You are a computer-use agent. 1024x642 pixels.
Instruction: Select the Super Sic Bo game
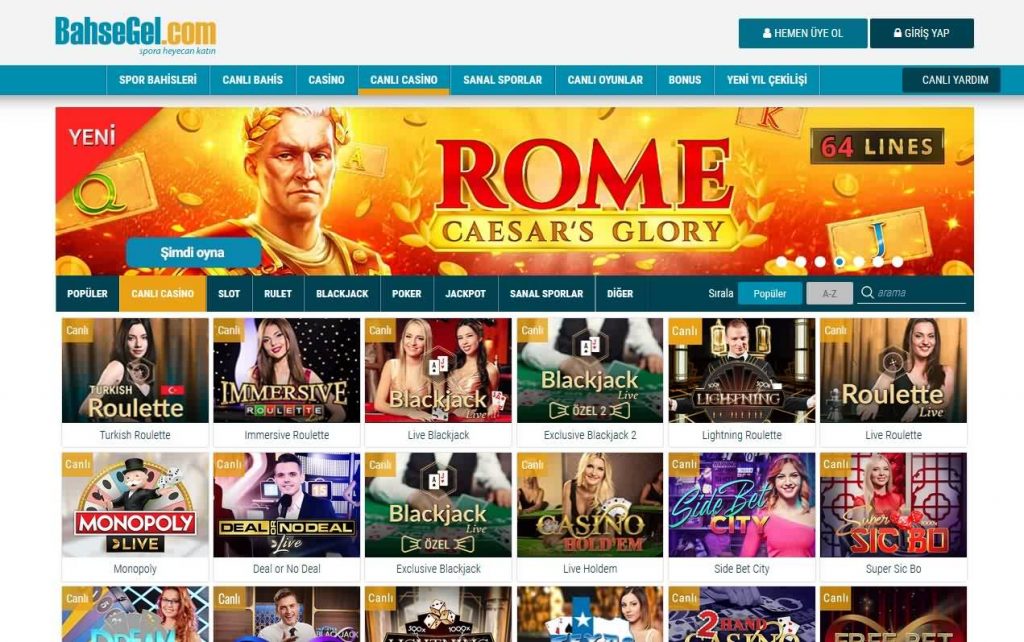pos(893,505)
